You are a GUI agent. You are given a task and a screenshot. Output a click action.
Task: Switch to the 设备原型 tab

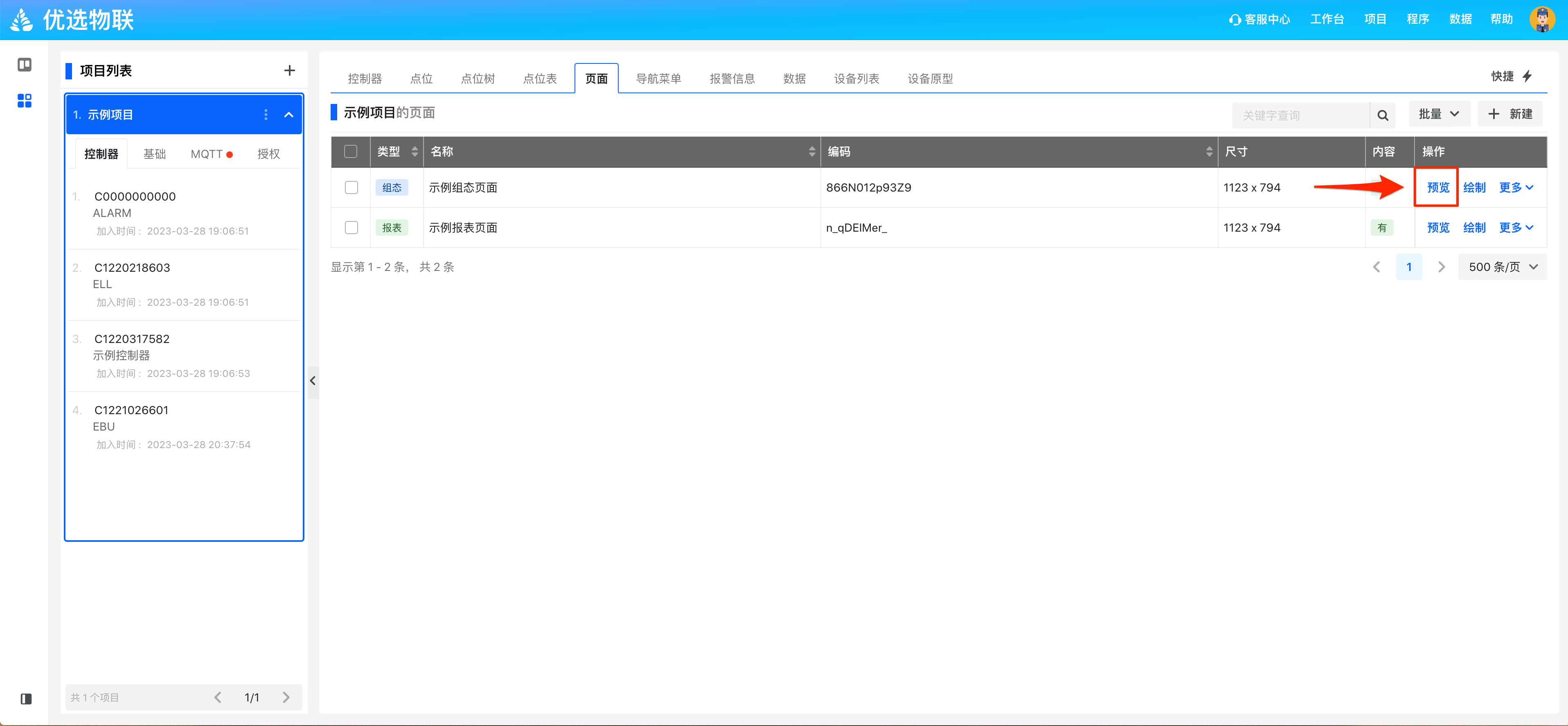click(930, 79)
